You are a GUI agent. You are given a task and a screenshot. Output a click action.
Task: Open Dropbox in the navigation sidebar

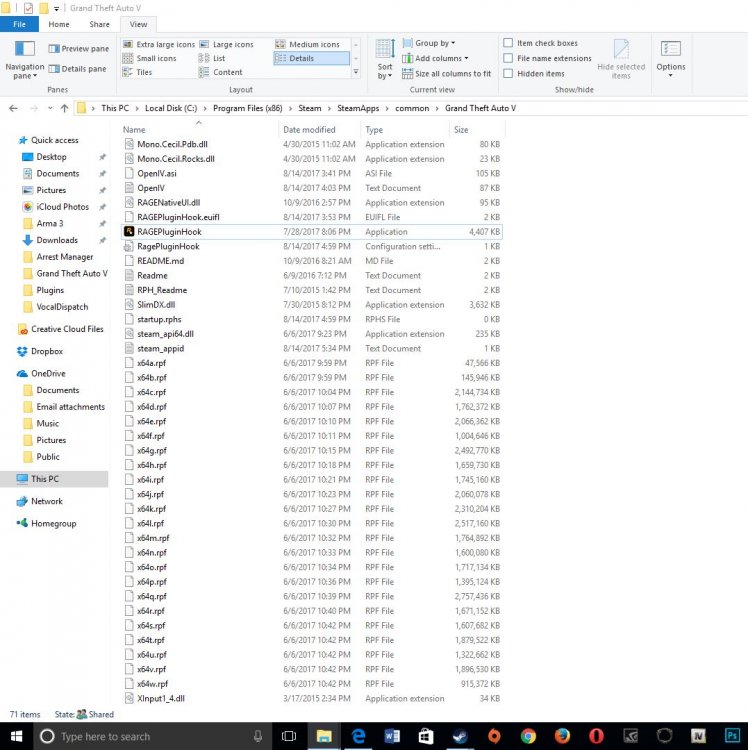[x=46, y=351]
